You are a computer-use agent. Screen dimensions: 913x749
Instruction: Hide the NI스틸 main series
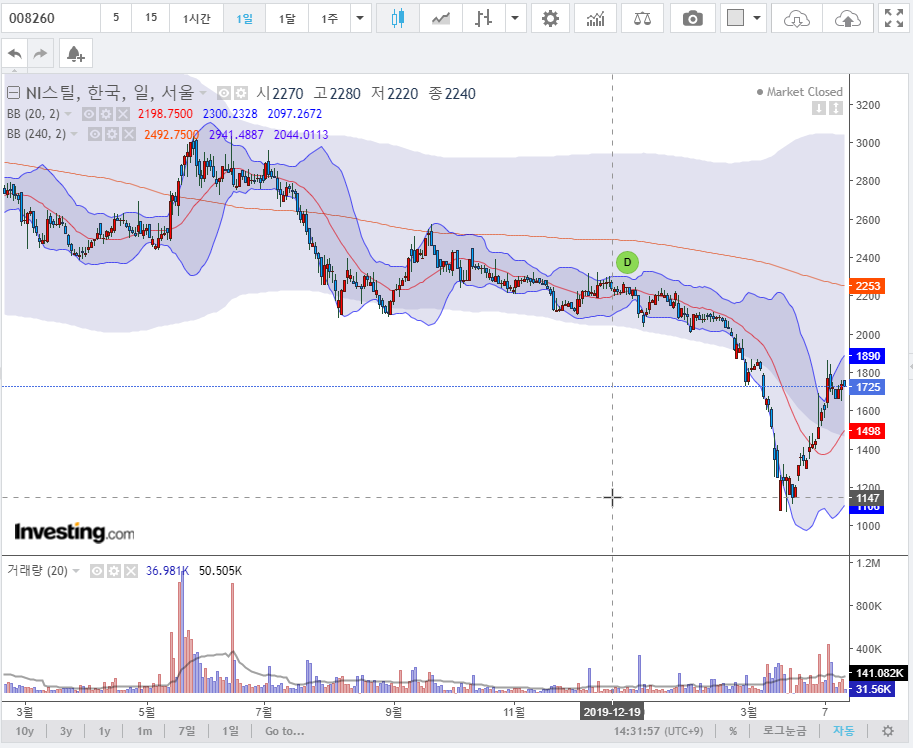point(224,93)
